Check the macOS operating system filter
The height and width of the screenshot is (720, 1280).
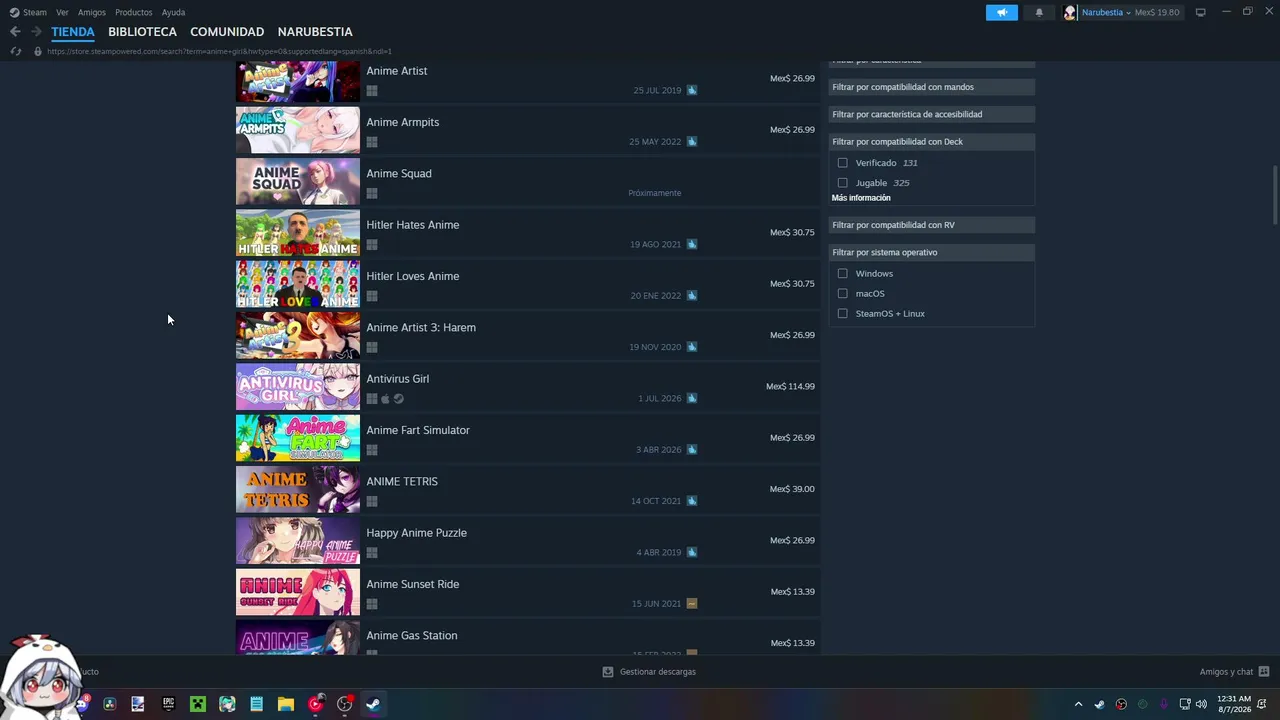(x=843, y=294)
